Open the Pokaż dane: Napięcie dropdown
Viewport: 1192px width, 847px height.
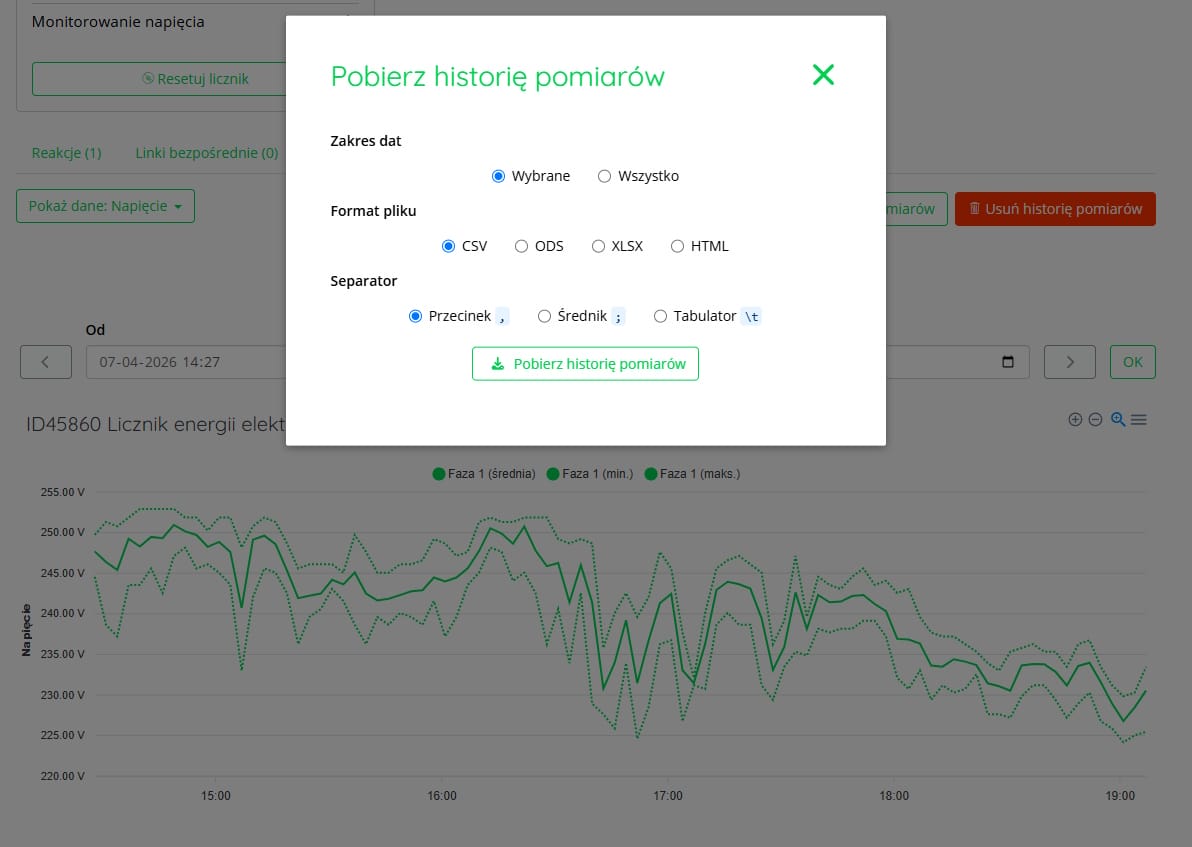(x=105, y=204)
